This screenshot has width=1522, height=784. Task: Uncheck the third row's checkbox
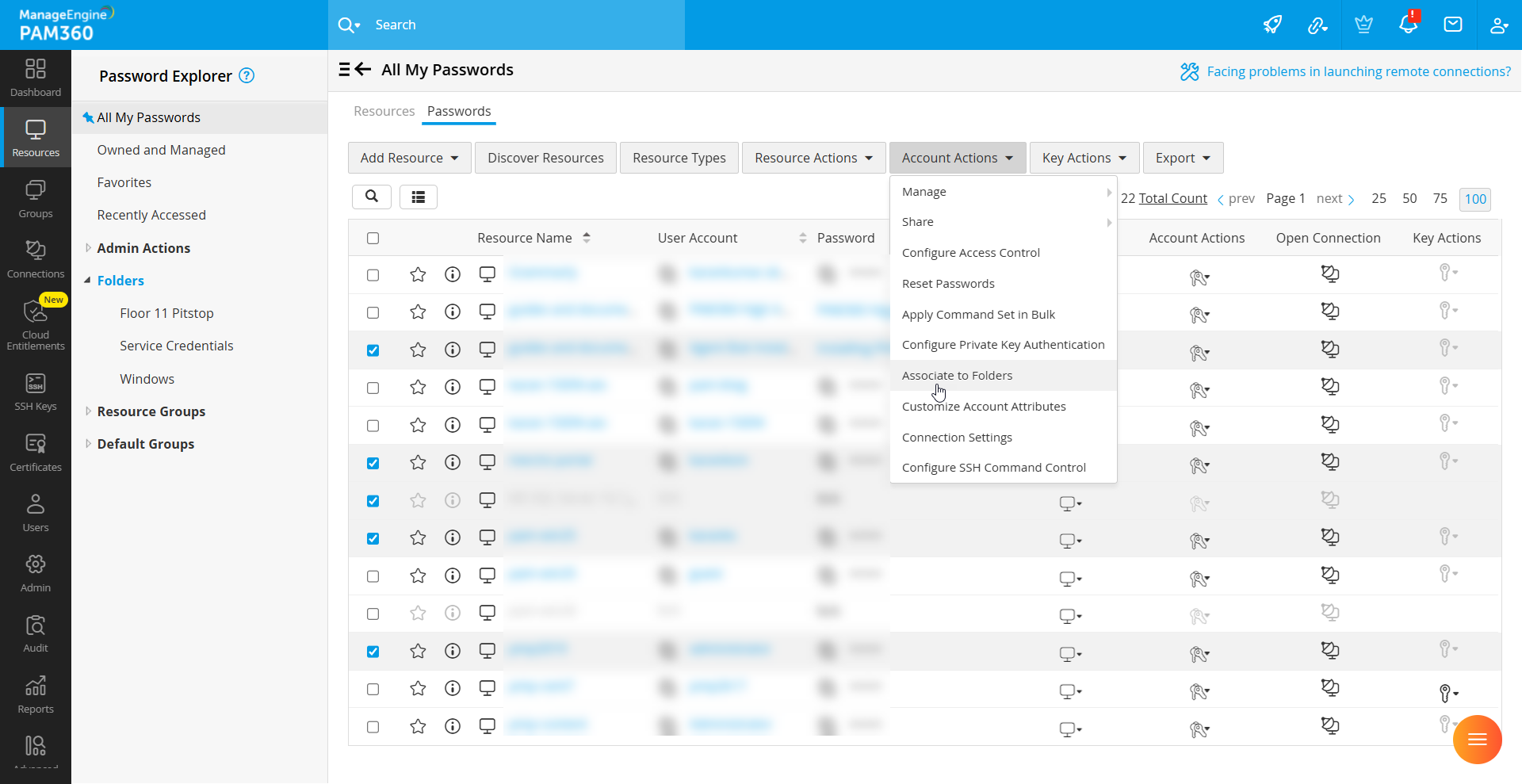click(373, 350)
